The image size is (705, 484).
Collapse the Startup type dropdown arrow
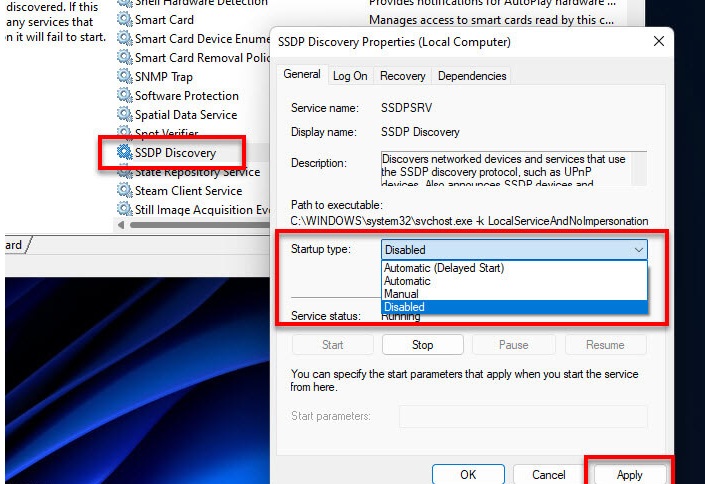point(638,250)
